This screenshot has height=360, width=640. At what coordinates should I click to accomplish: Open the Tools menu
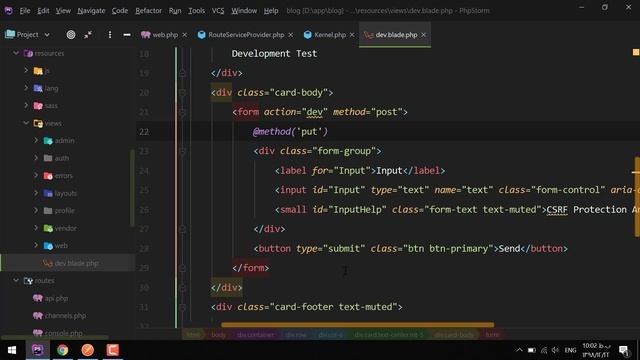pyautogui.click(x=196, y=11)
